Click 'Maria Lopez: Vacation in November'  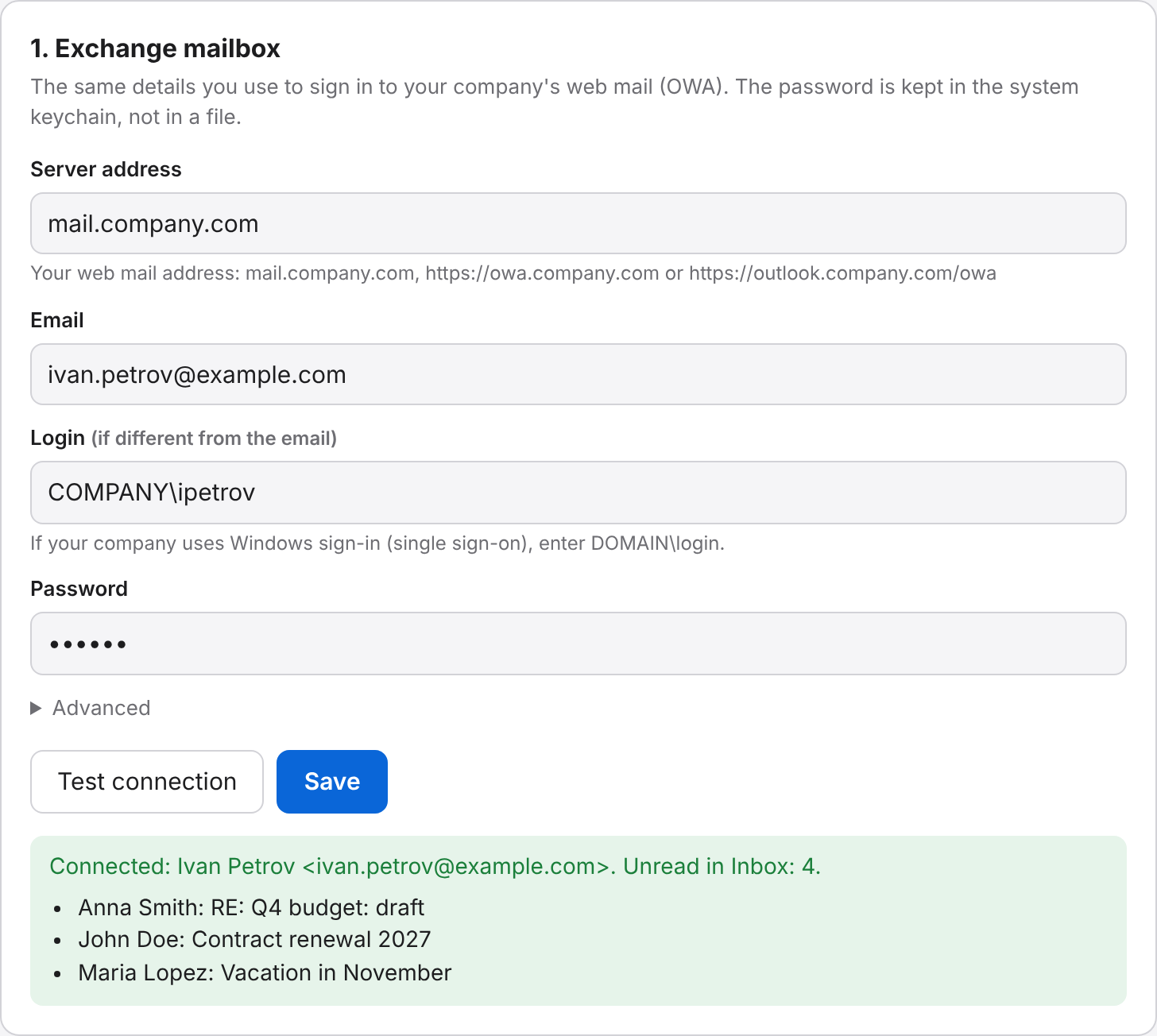point(265,972)
